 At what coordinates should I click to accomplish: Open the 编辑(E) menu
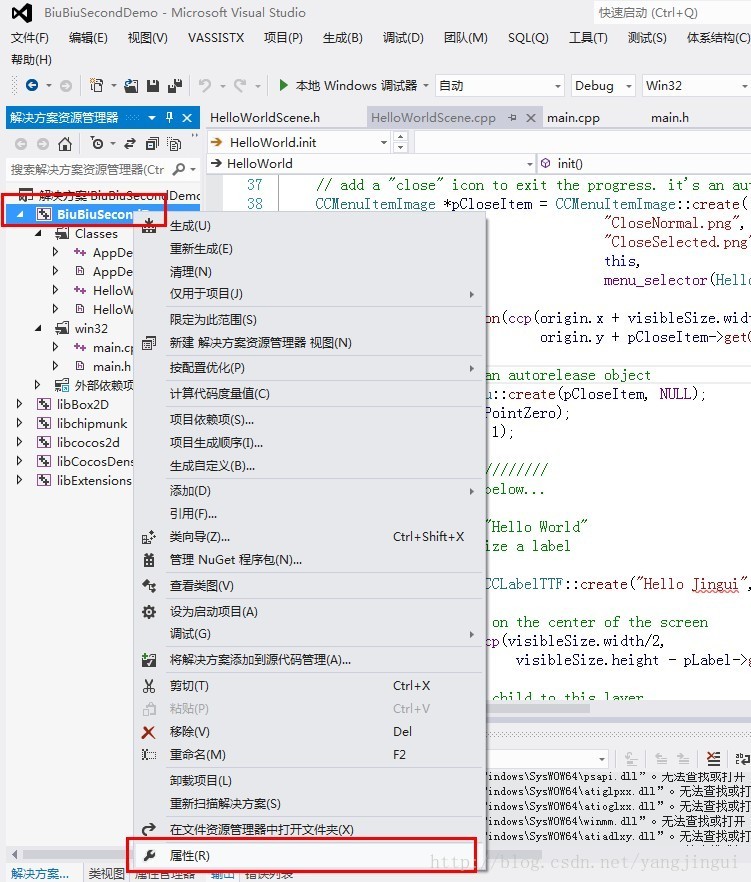tap(88, 38)
